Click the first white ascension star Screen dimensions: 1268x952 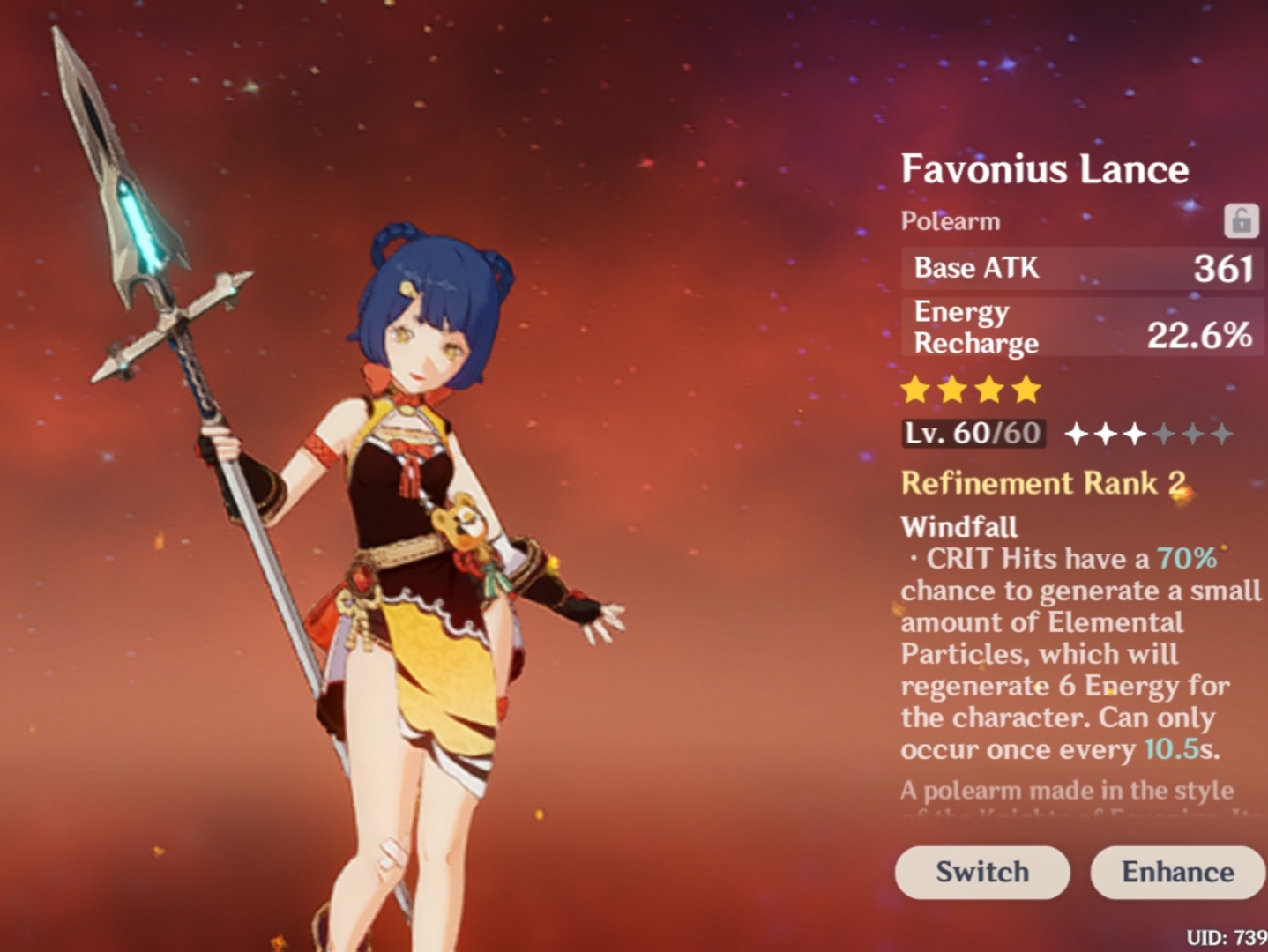point(1077,434)
